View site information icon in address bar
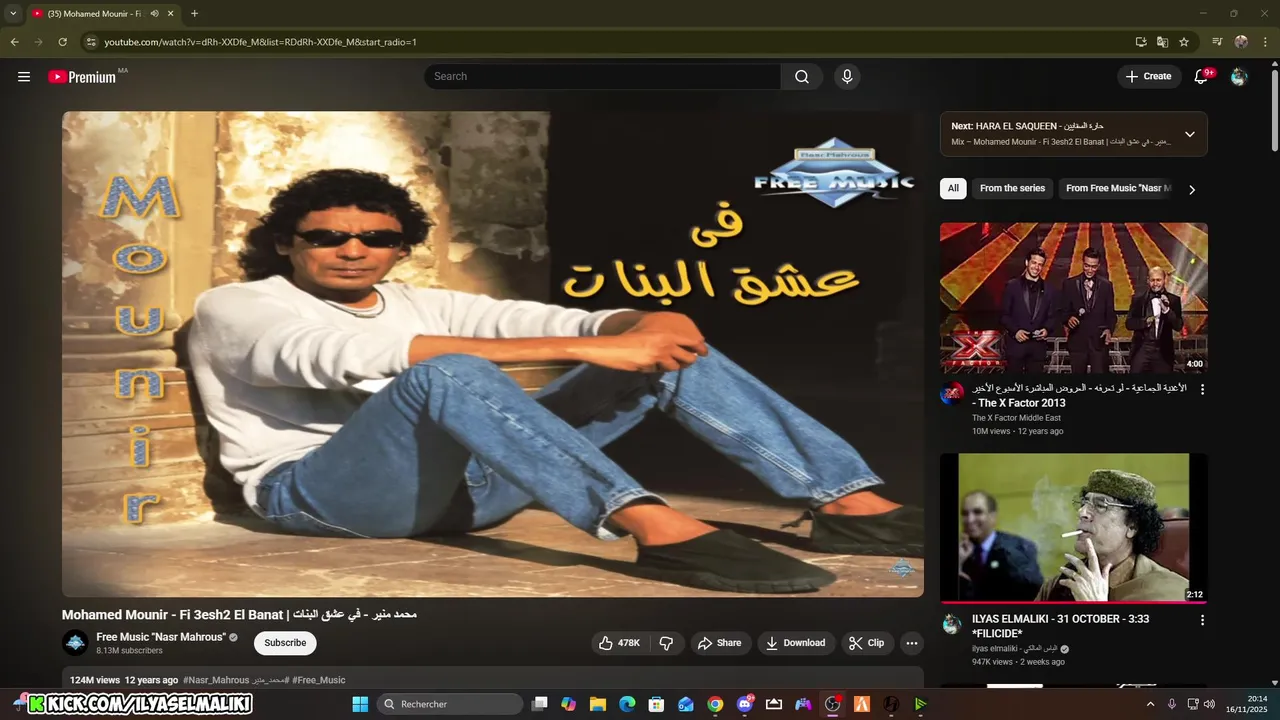Viewport: 1280px width, 720px height. pyautogui.click(x=90, y=42)
